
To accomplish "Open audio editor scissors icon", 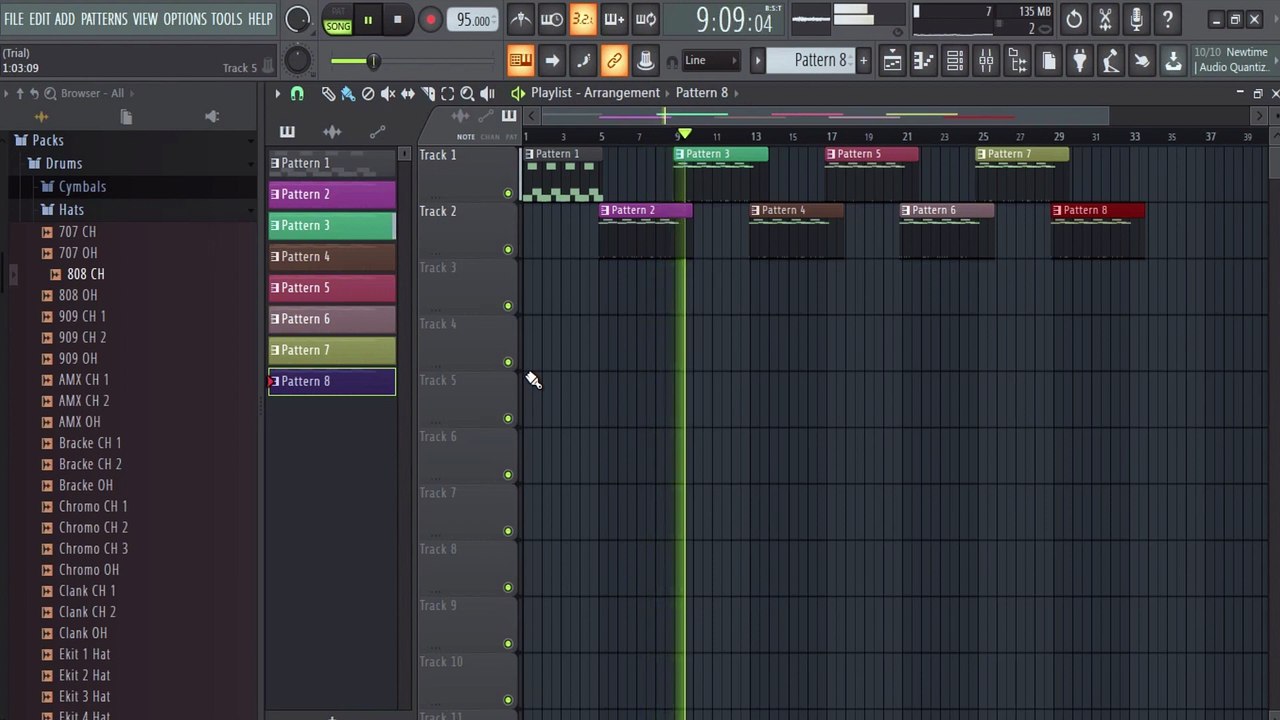I will [1105, 19].
